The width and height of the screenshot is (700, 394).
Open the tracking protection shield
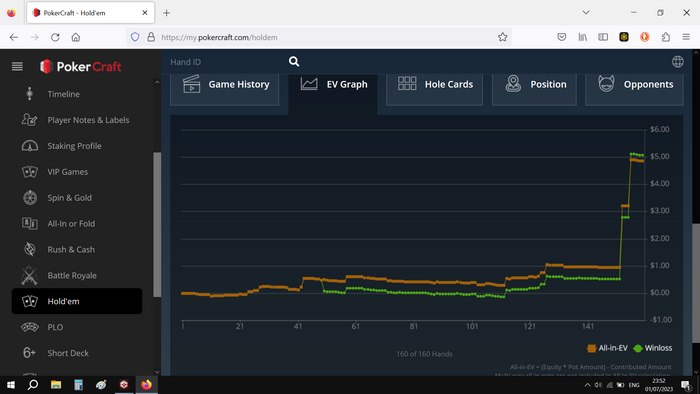(x=135, y=37)
